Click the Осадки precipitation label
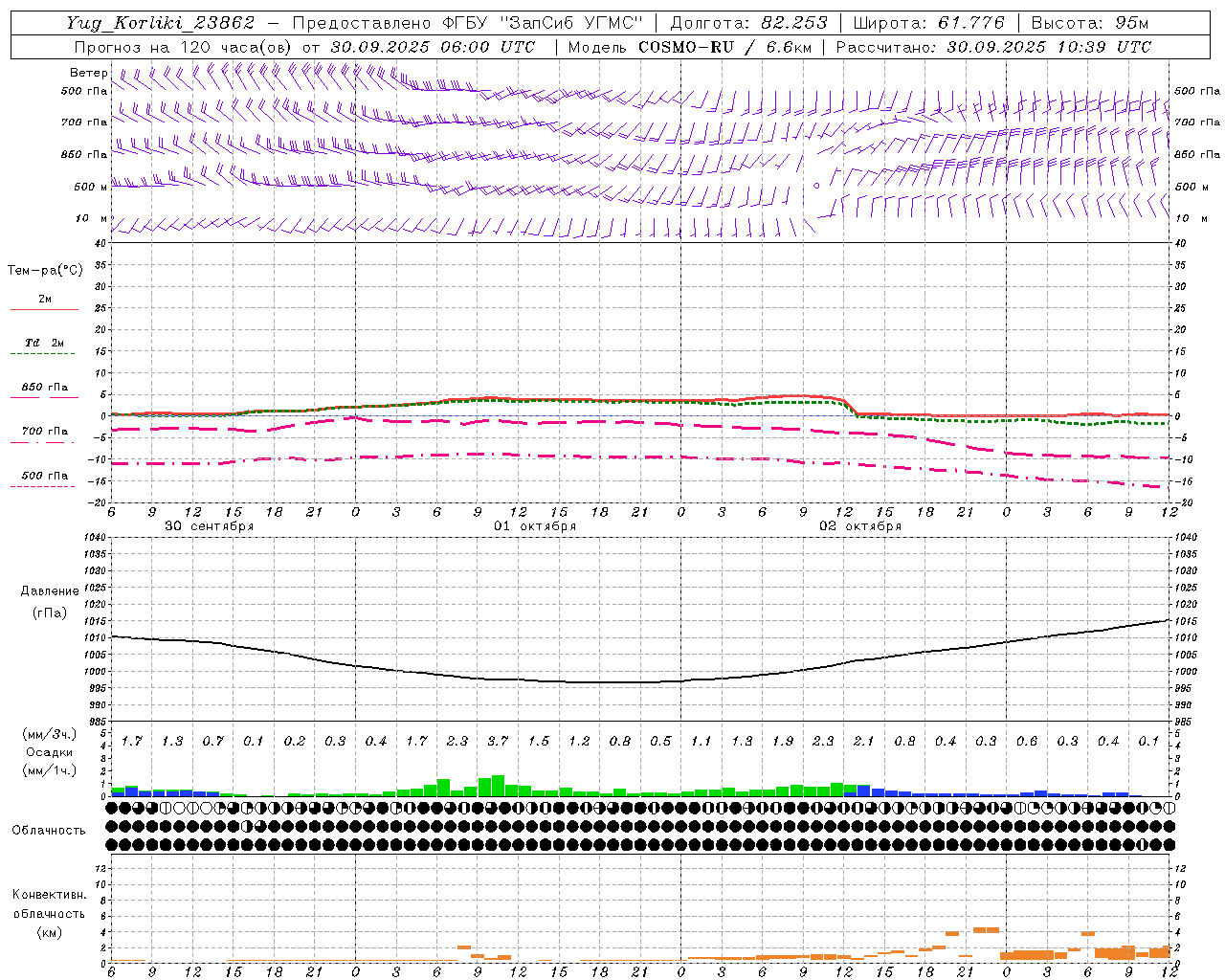1225x980 pixels. 50,752
